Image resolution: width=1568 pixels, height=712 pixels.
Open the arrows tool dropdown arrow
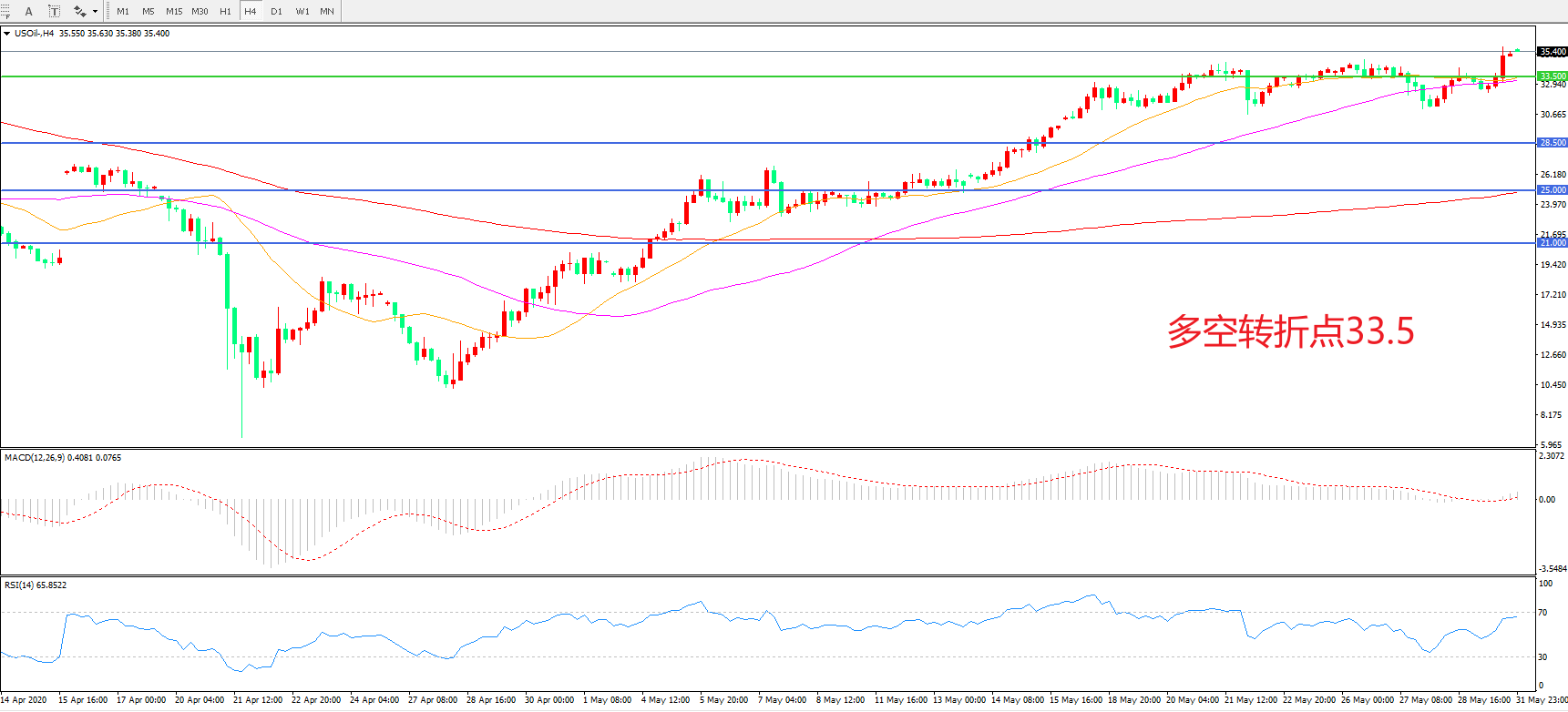pyautogui.click(x=95, y=12)
